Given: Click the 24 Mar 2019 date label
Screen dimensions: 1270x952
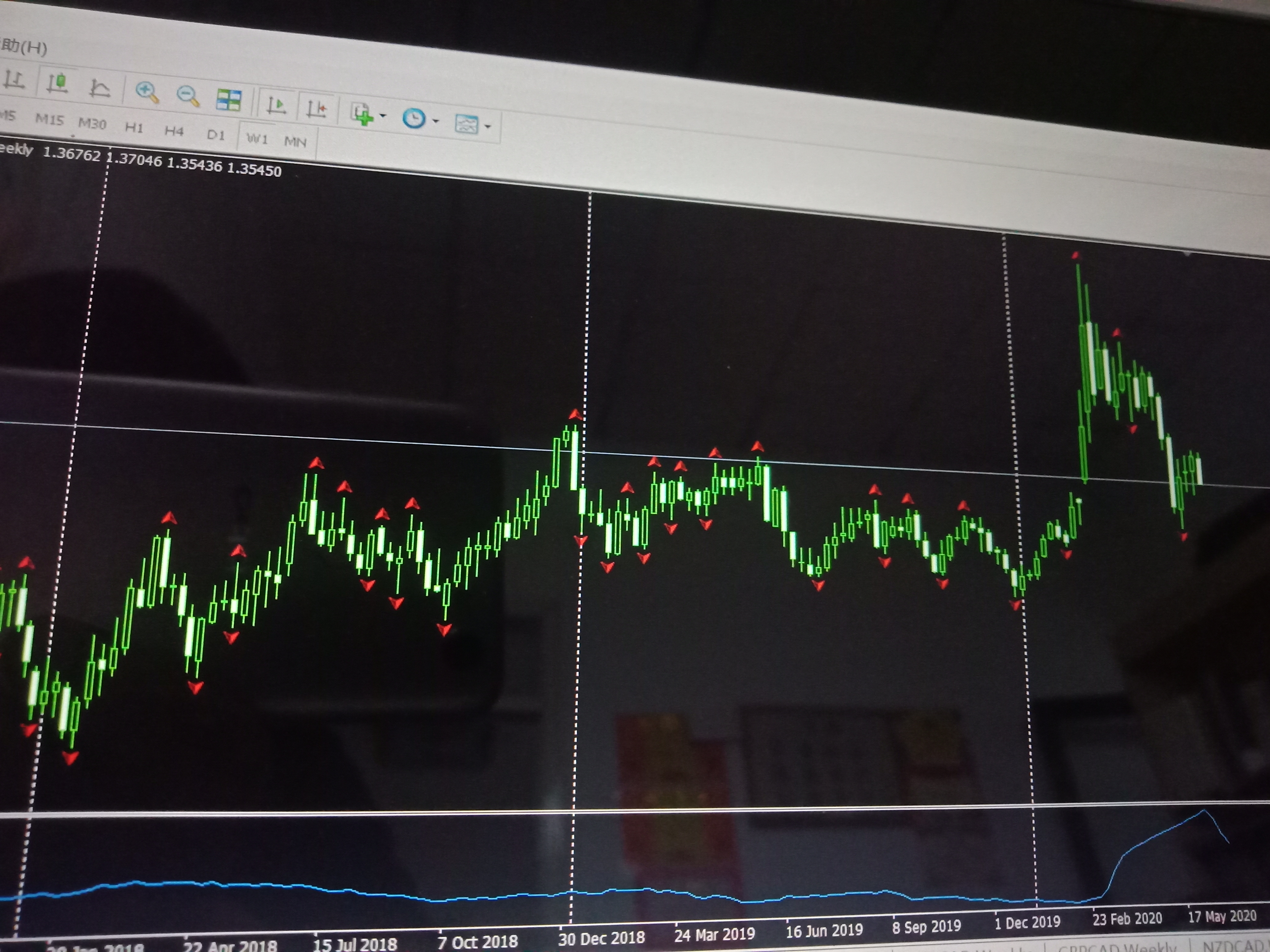Looking at the screenshot, I should 714,935.
